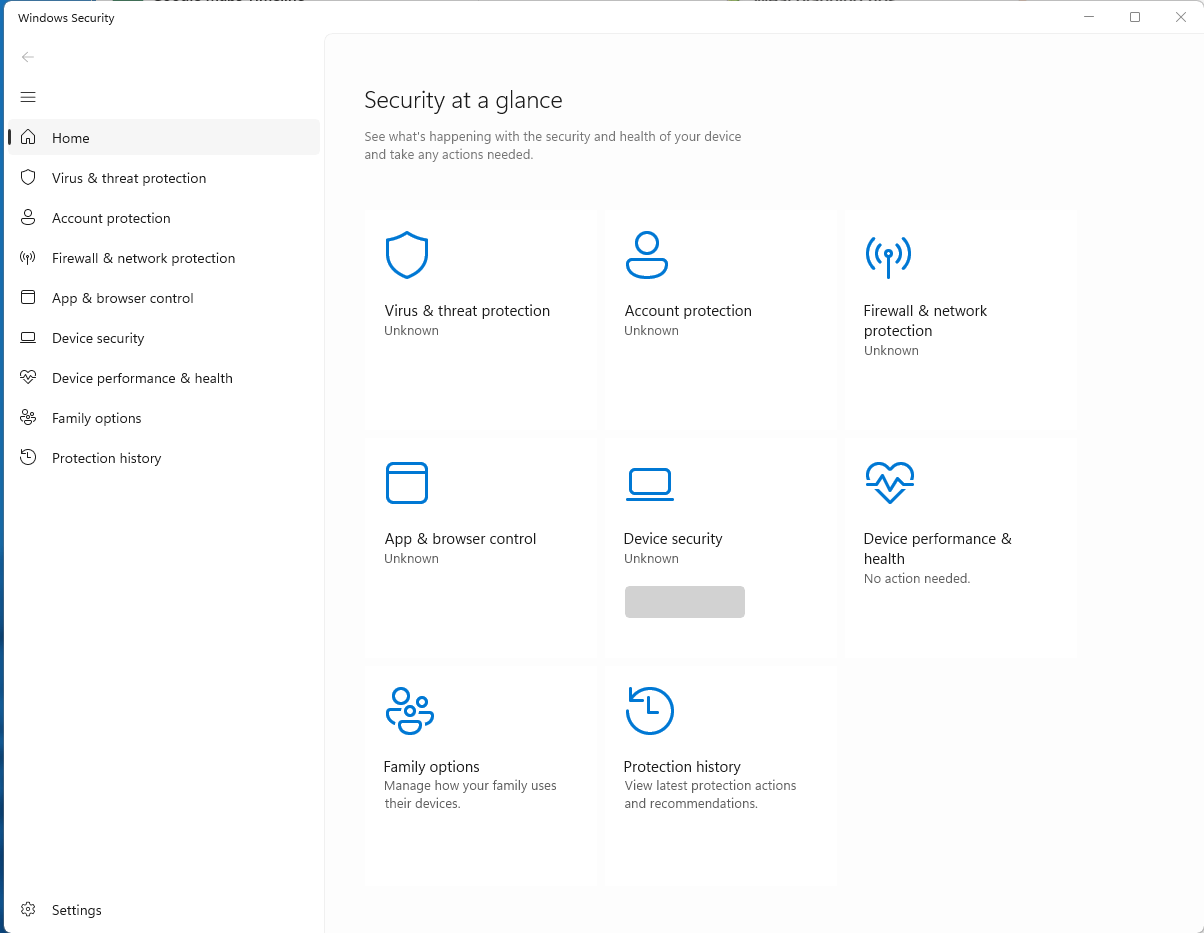Go to Account protection in sidebar
Image resolution: width=1204 pixels, height=933 pixels.
coord(164,217)
